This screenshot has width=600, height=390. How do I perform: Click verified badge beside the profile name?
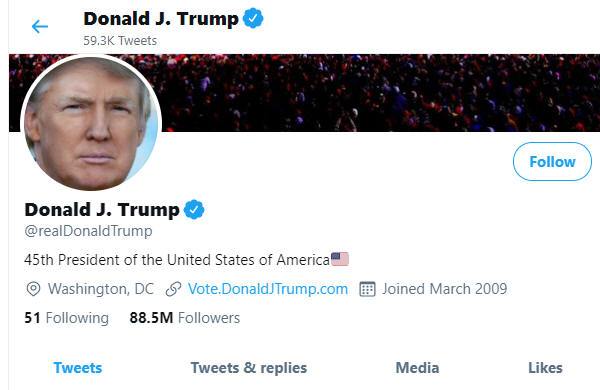tap(194, 209)
